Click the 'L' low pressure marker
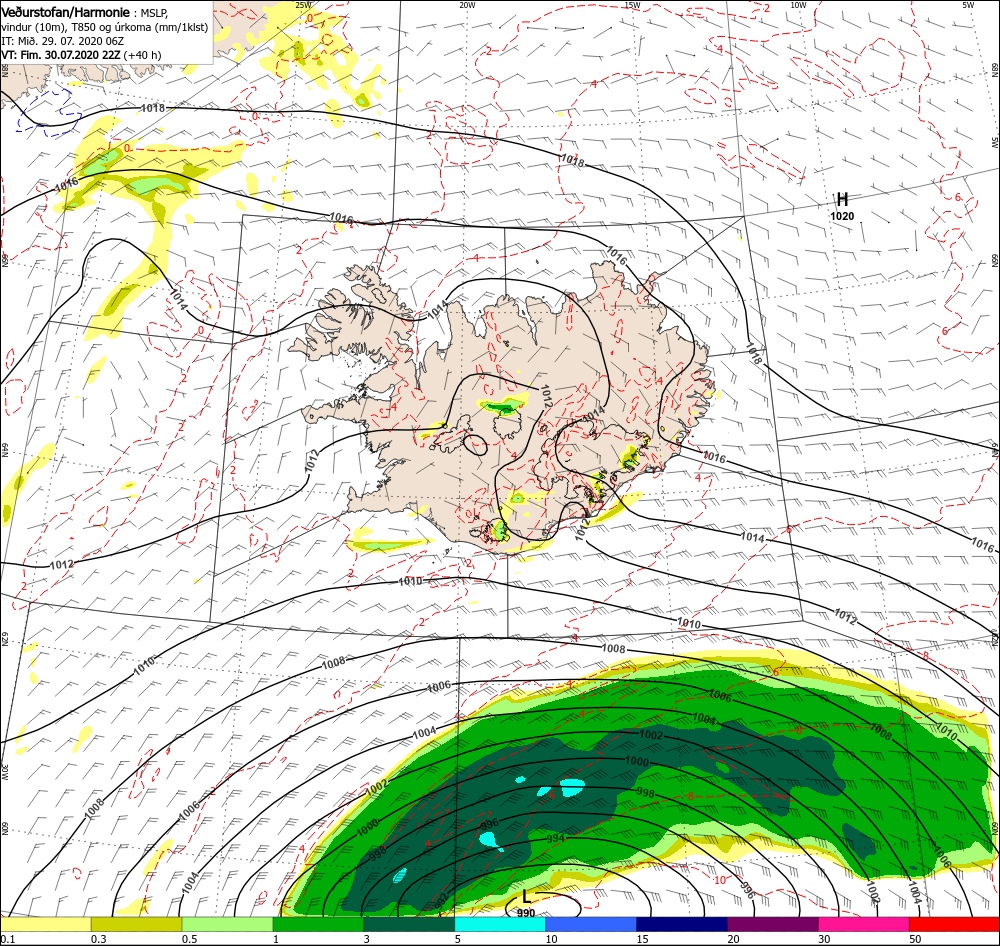 (x=526, y=896)
